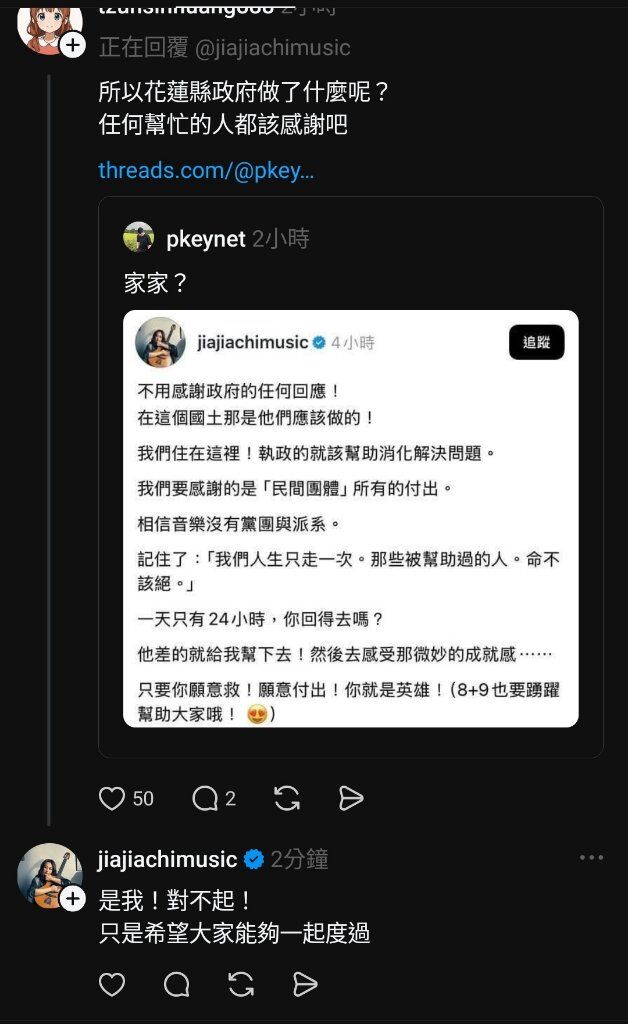Open the three-dot menu on jiajiachimusic reply

(591, 857)
